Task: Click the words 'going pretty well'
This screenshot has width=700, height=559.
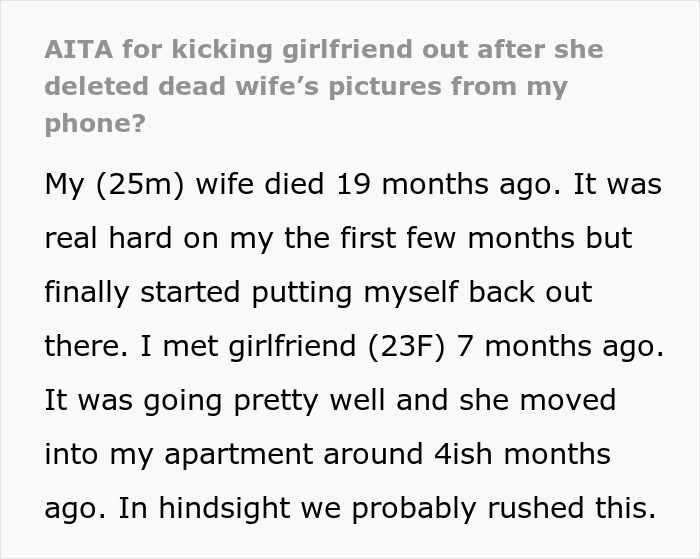Action: coord(264,400)
